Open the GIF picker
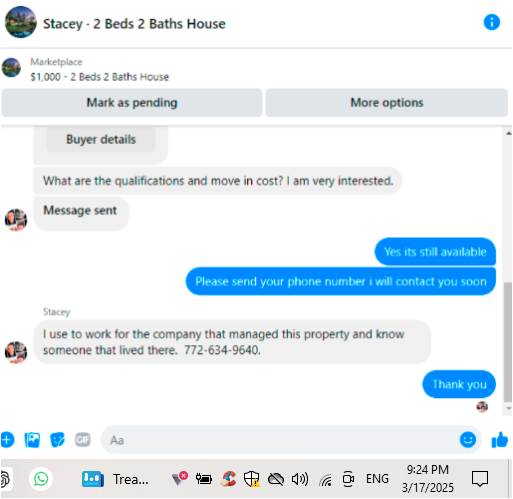Image resolution: width=513 pixels, height=499 pixels. click(x=83, y=440)
